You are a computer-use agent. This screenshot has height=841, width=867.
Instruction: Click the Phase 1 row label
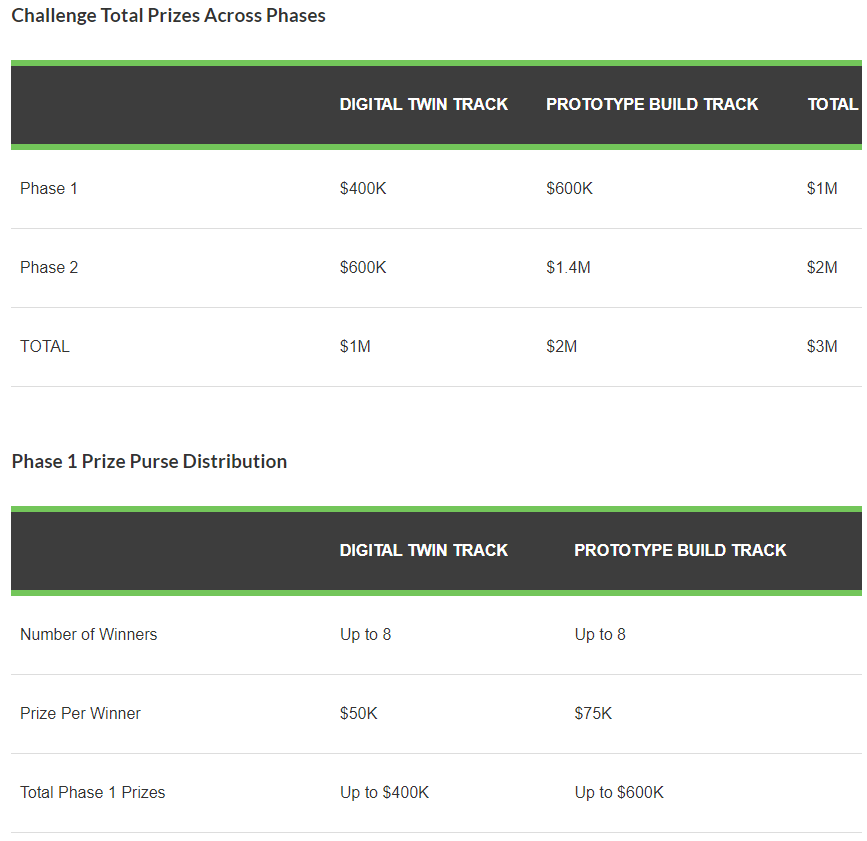[x=49, y=189]
